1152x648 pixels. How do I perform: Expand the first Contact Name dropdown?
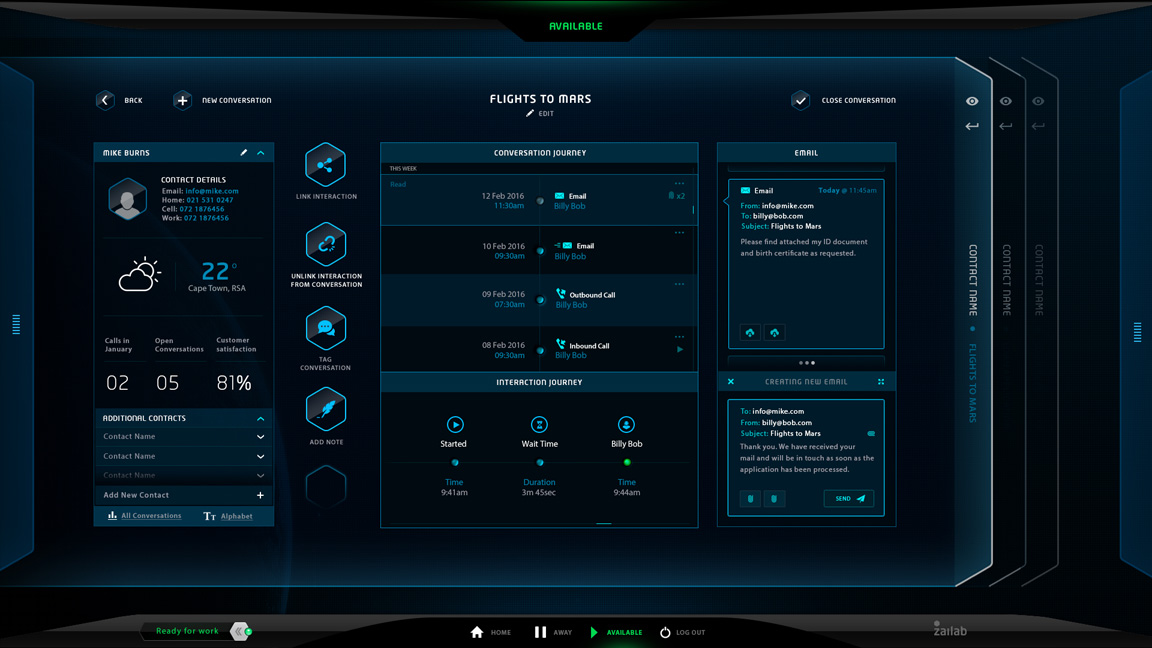pyautogui.click(x=258, y=437)
